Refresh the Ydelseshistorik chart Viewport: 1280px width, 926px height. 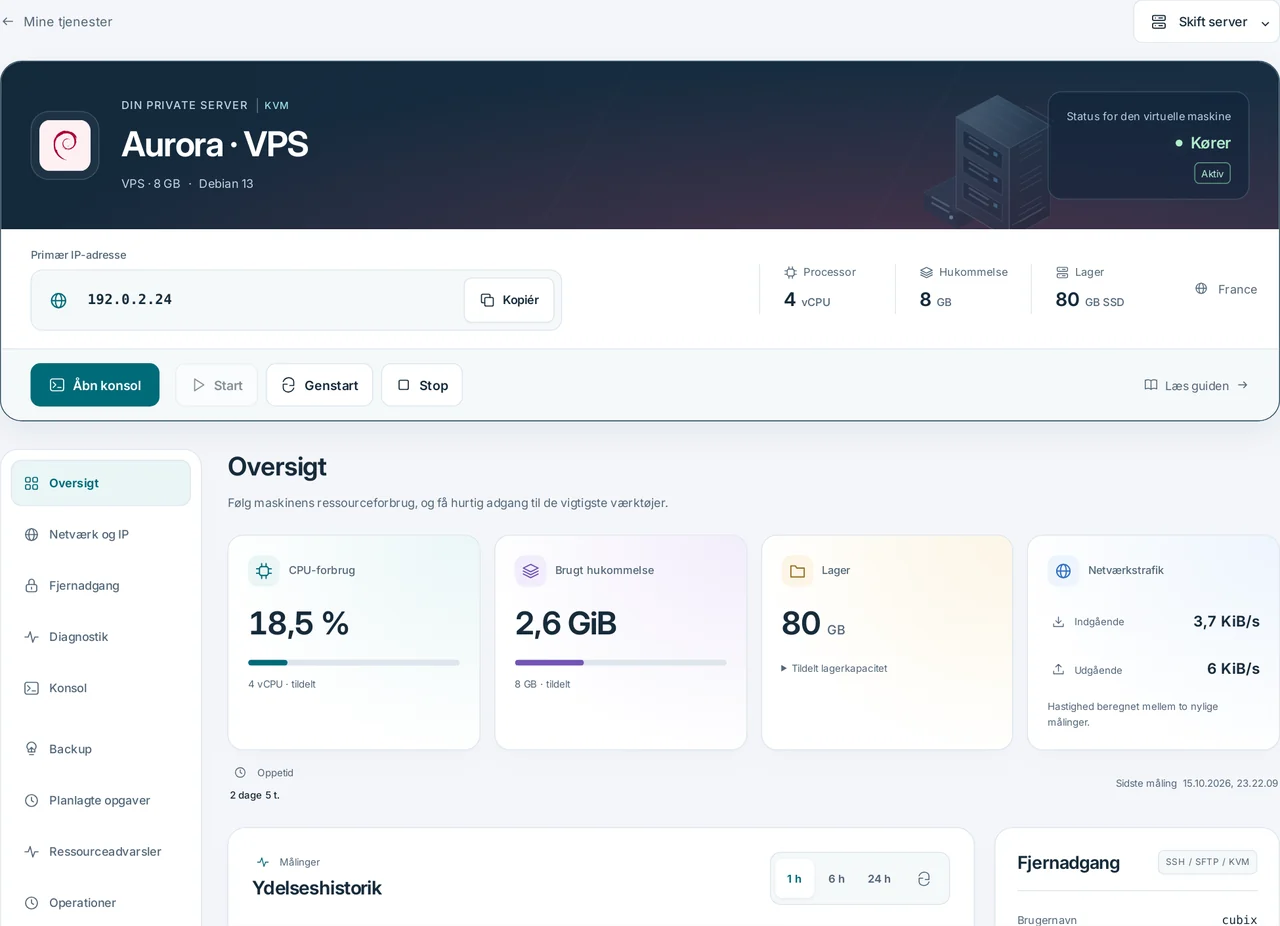point(924,879)
